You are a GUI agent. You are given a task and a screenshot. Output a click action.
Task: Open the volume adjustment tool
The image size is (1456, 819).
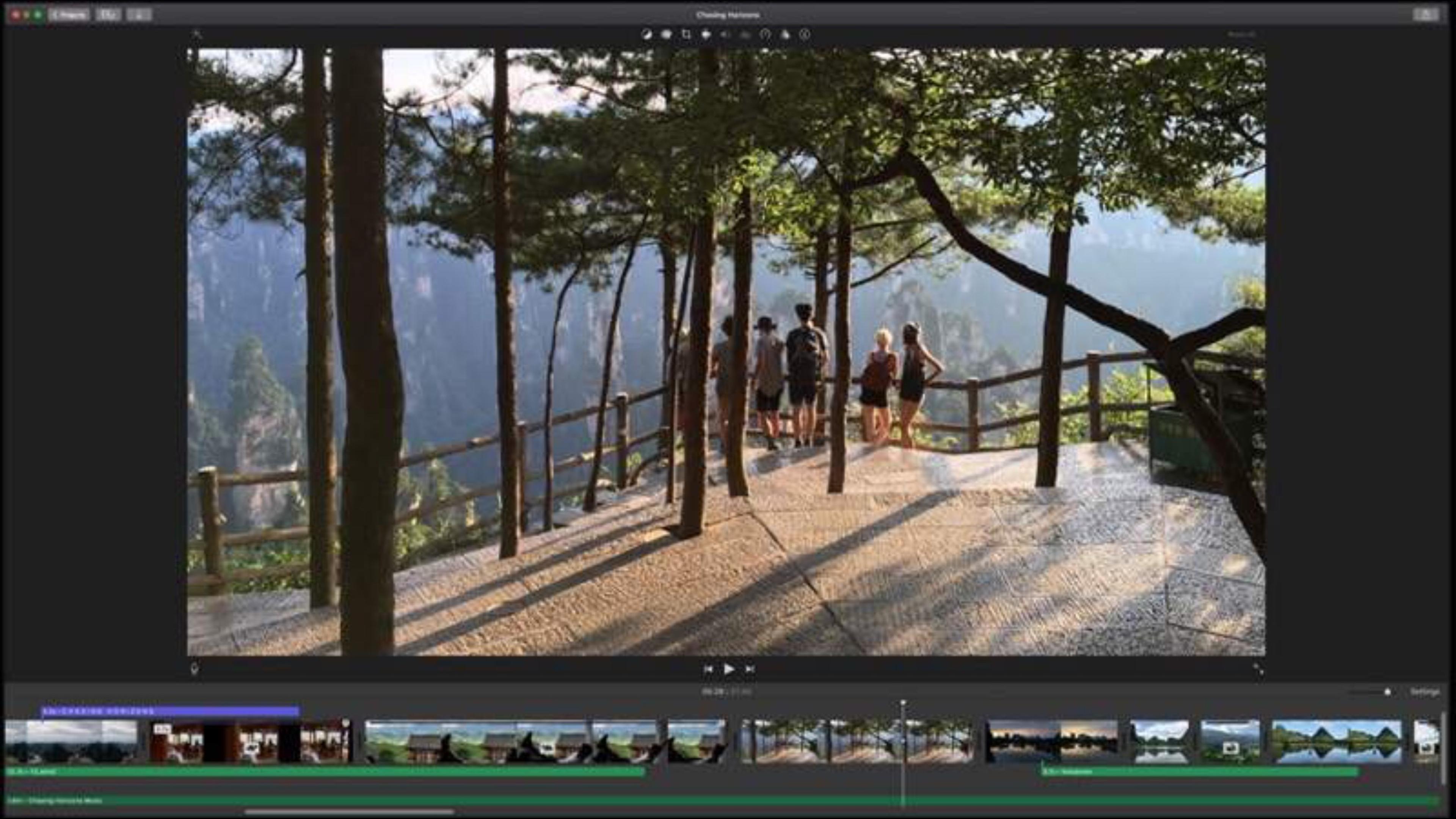(x=726, y=35)
